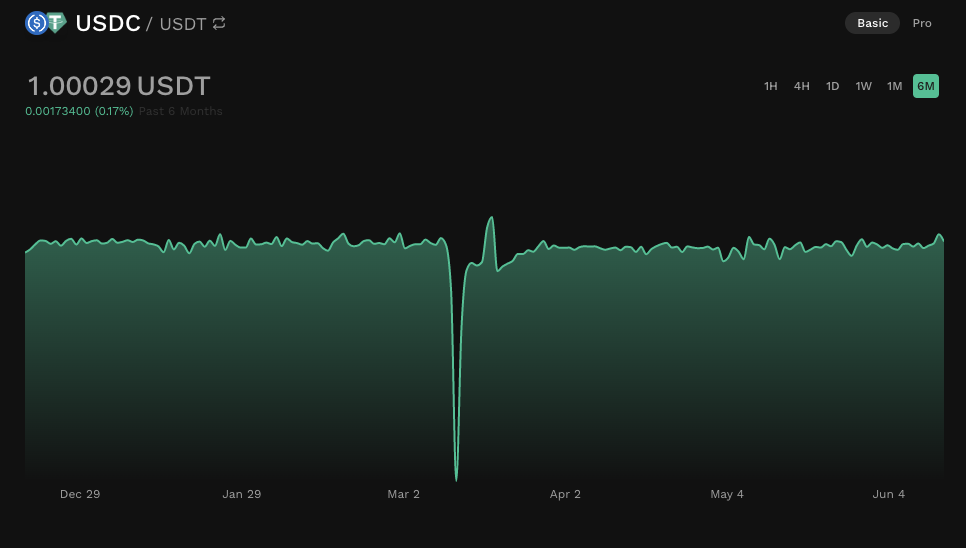Viewport: 966px width, 548px height.
Task: Switch to Pro chart mode
Action: point(922,23)
